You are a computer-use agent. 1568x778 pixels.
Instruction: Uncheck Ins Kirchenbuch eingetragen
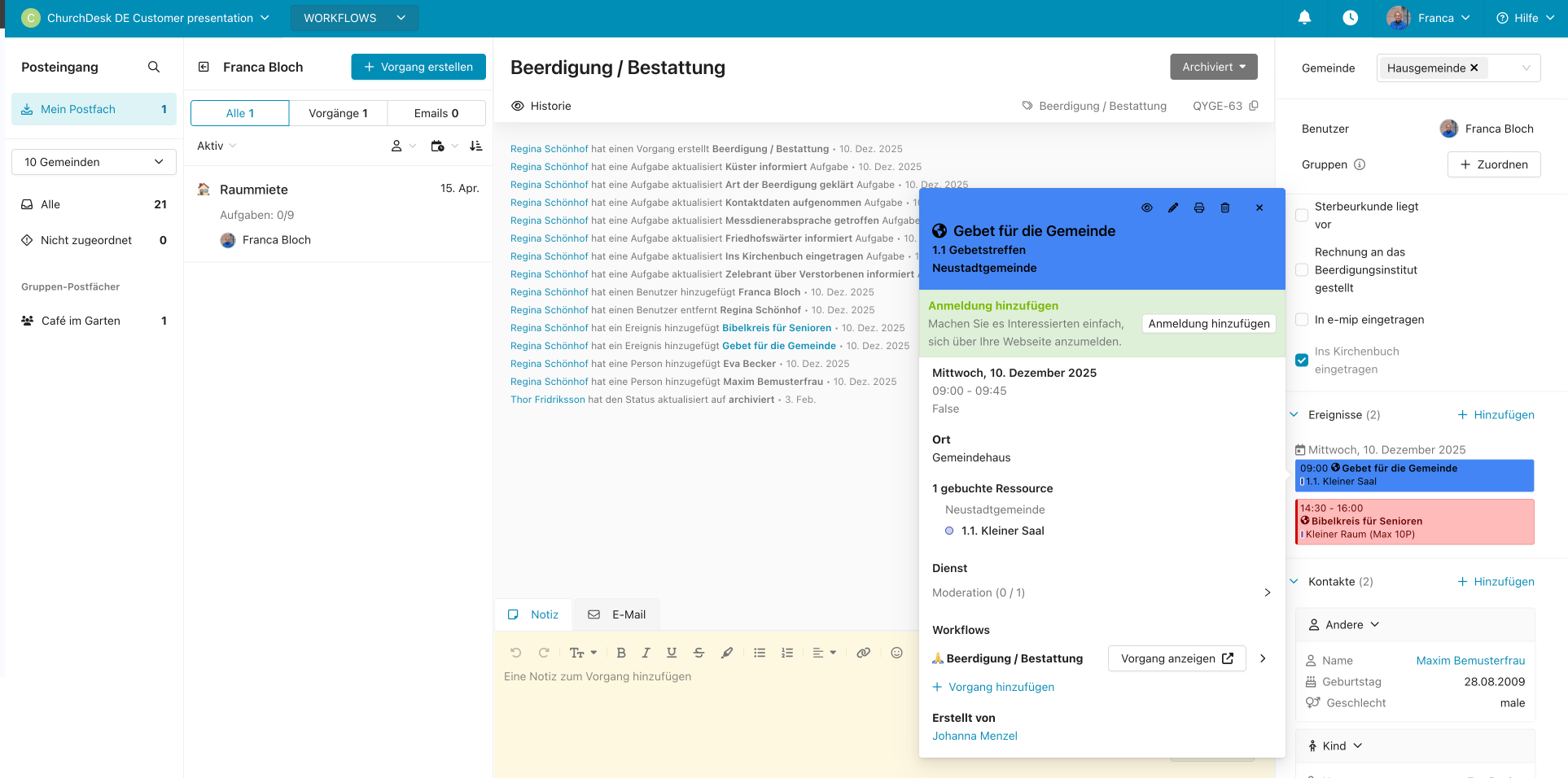[x=1302, y=361]
